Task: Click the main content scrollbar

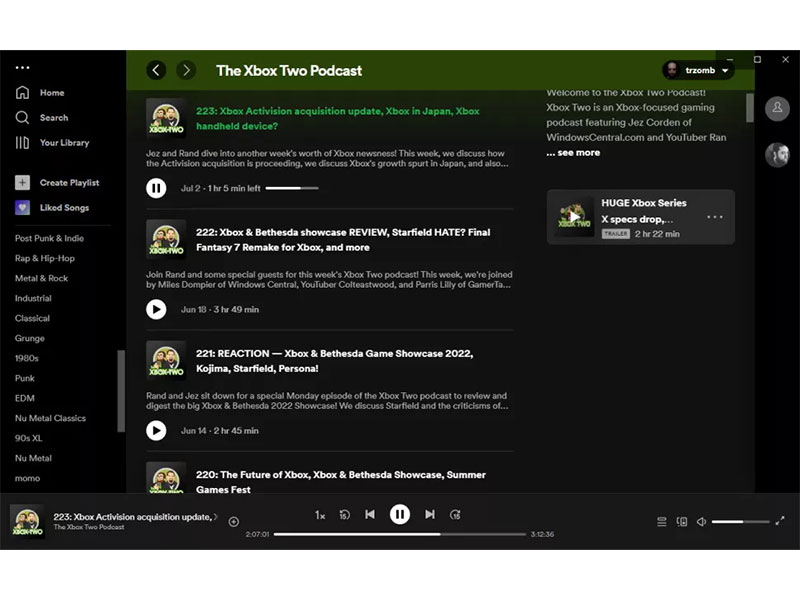Action: (x=749, y=108)
